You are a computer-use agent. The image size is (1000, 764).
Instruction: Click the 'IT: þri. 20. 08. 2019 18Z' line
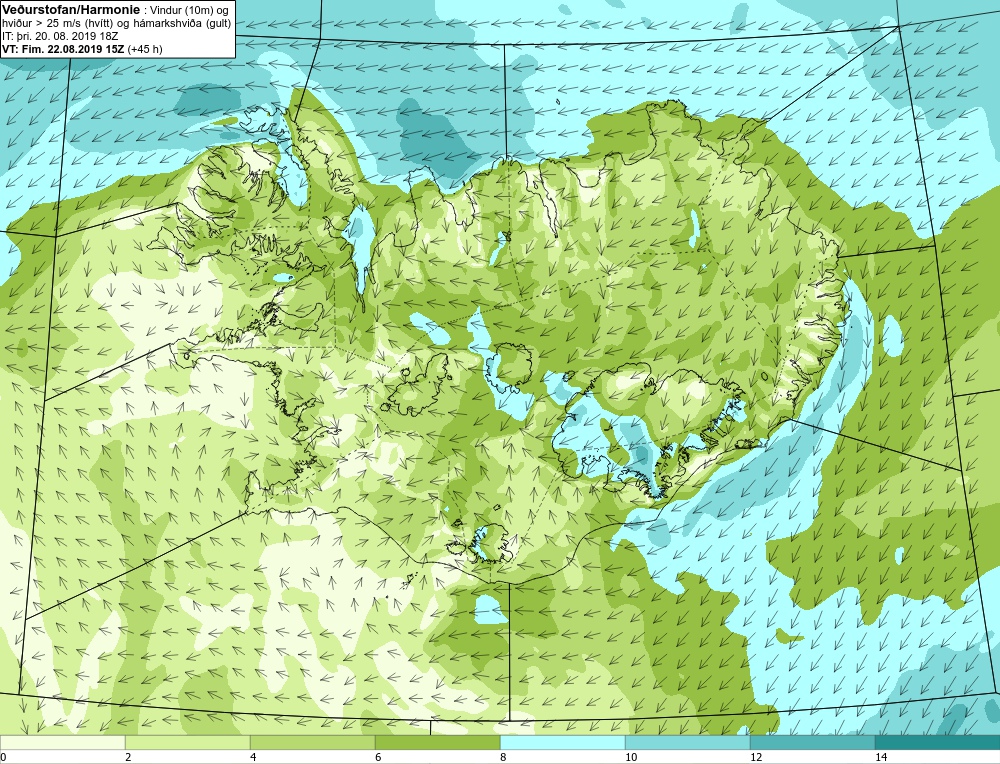coord(59,36)
